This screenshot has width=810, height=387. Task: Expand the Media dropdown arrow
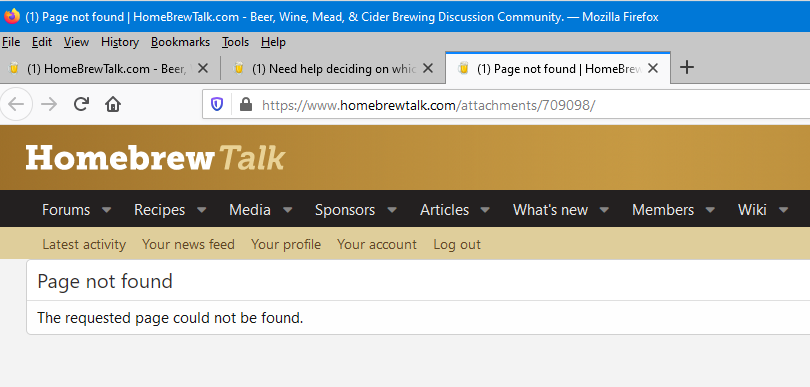click(x=288, y=210)
